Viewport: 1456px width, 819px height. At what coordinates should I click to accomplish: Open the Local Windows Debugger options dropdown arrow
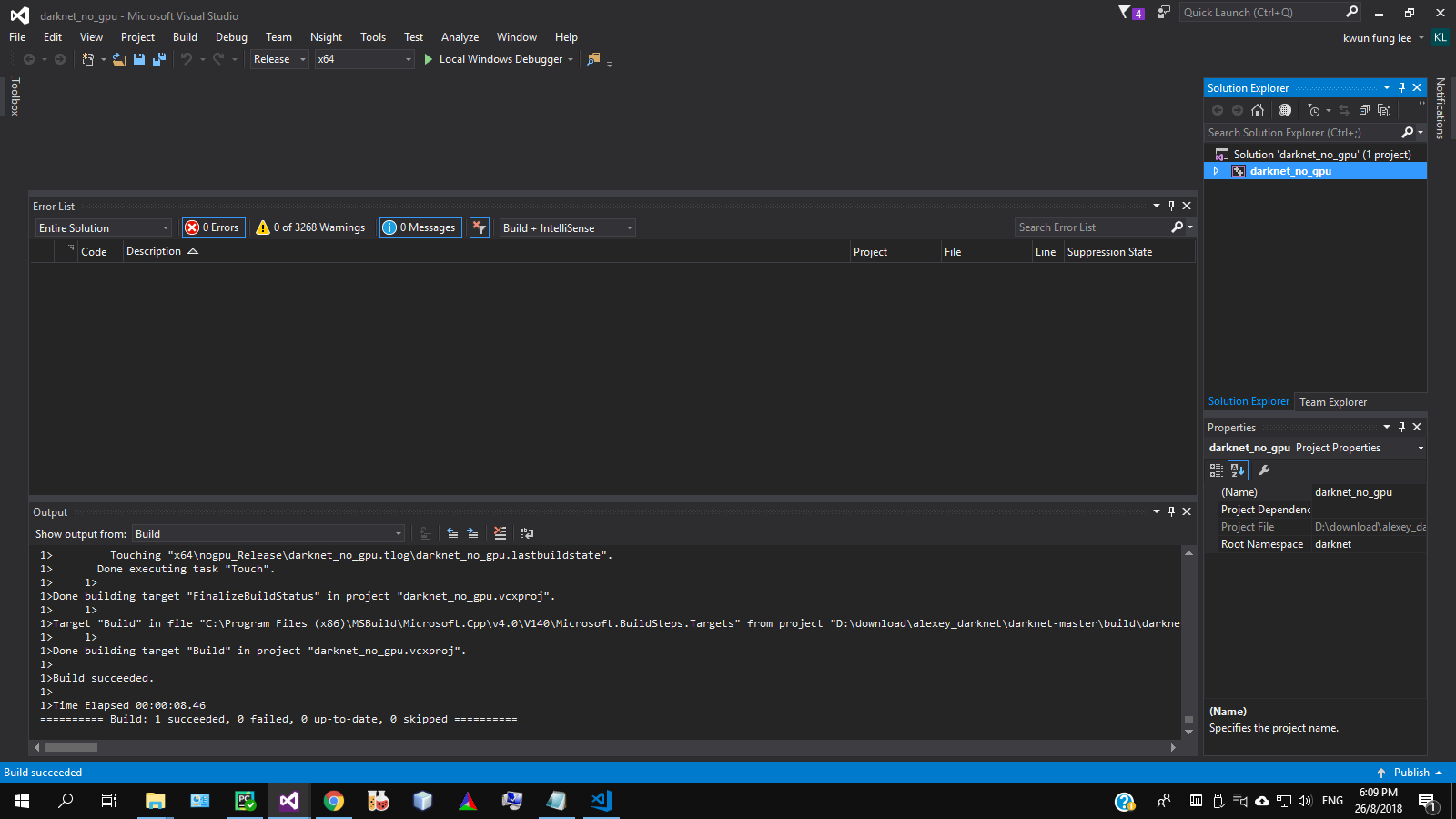point(571,59)
